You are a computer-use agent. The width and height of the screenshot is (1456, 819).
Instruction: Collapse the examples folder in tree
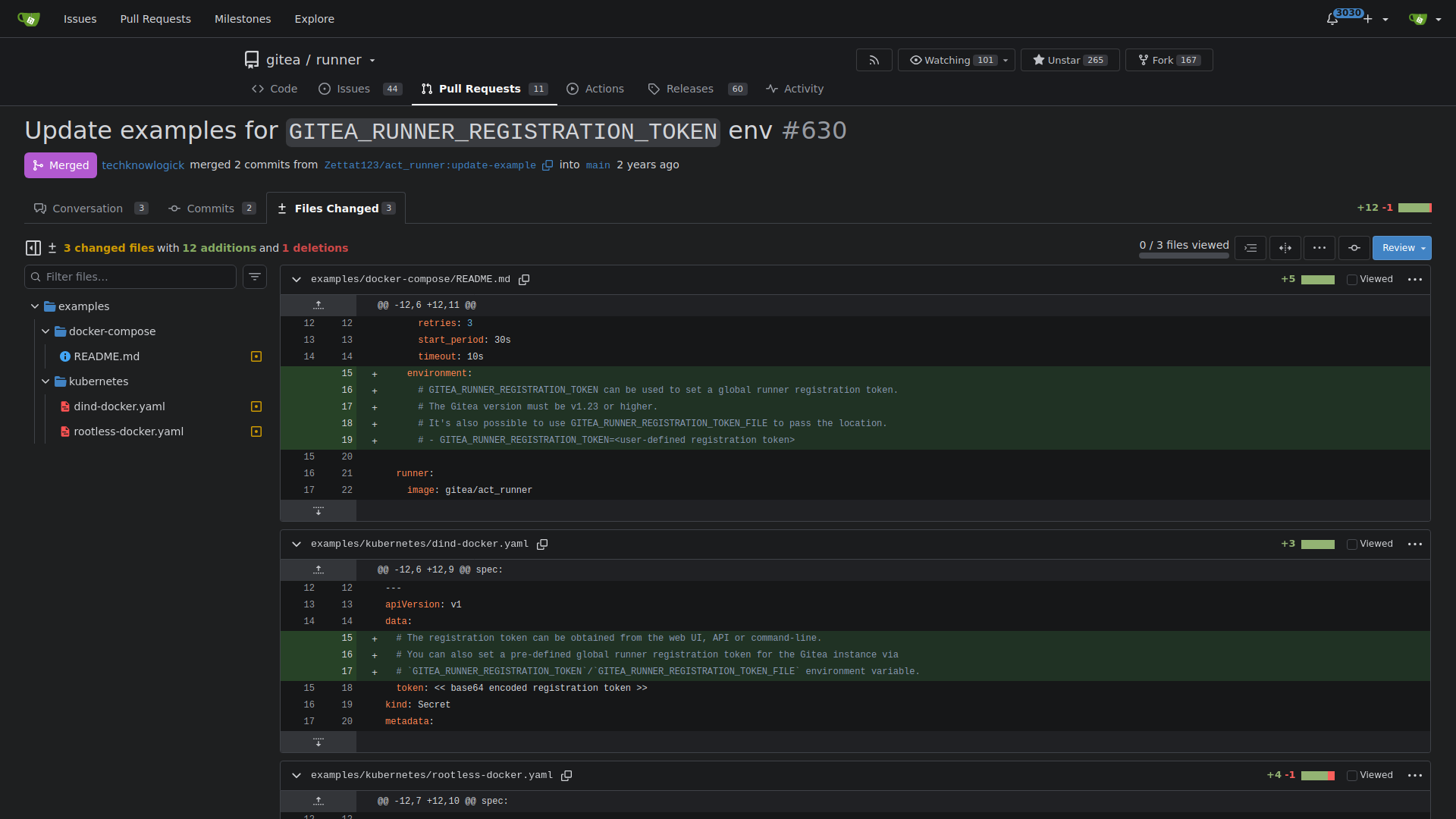click(x=35, y=306)
